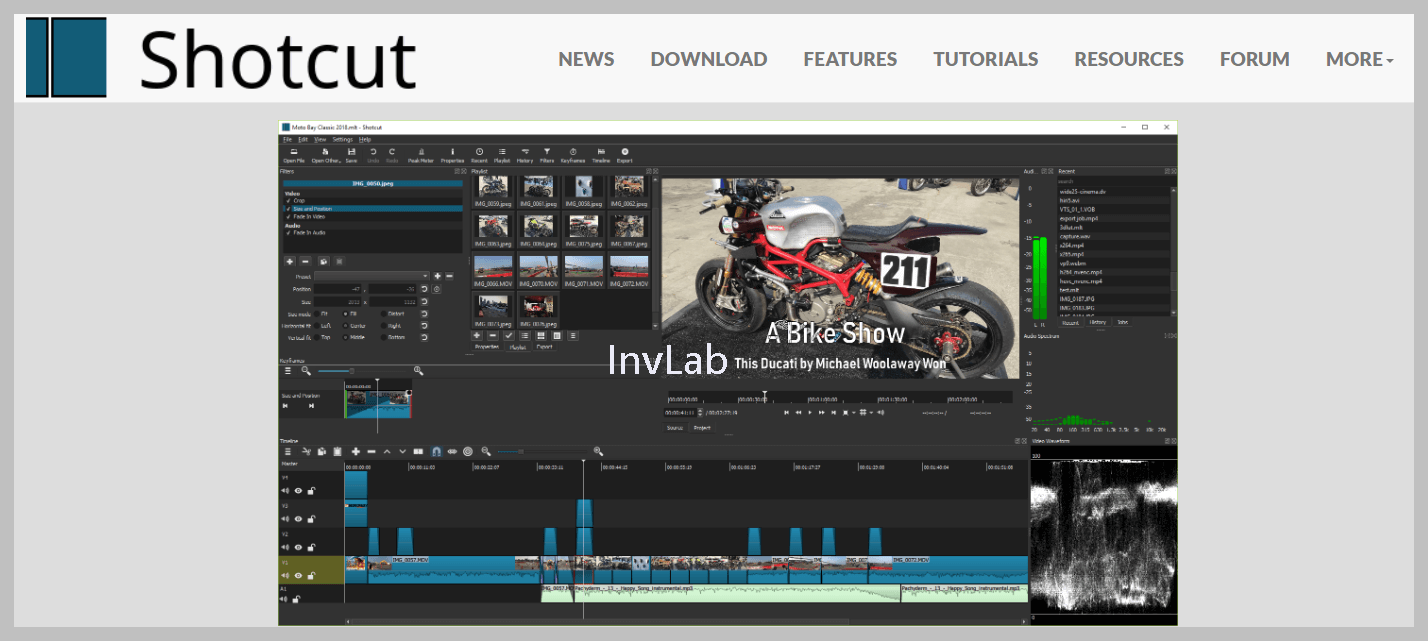Select the Bottom vertical fit radio button
The image size is (1428, 641).
pos(384,337)
